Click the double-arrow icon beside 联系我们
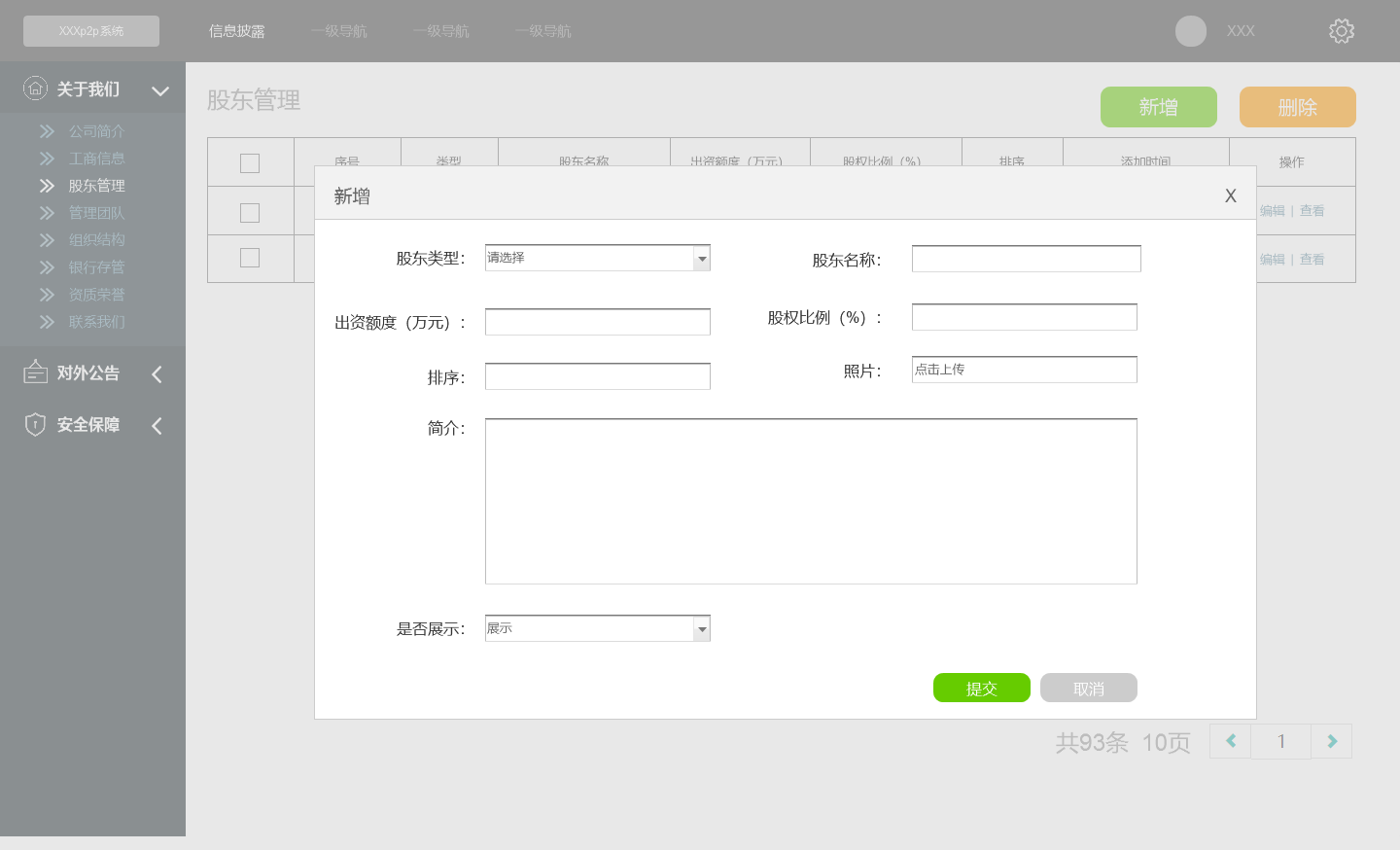This screenshot has height=850, width=1400. click(x=47, y=322)
